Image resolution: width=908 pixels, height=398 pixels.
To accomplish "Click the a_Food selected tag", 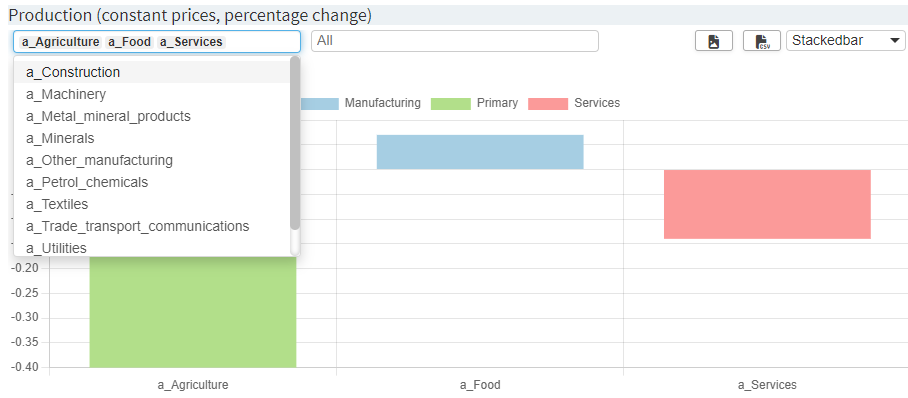I will pyautogui.click(x=129, y=42).
